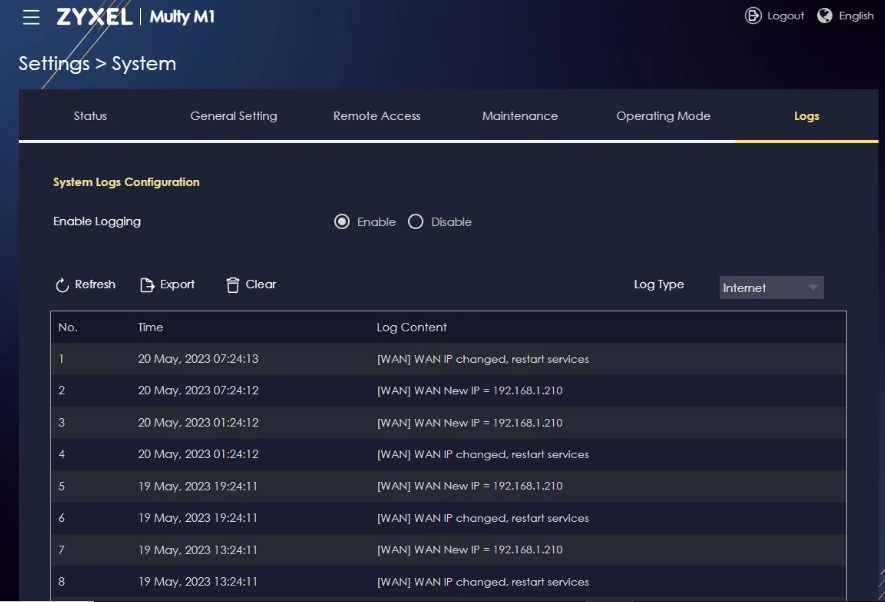Screen dimensions: 885x602
Task: Click the Clear button label
Action: pos(261,284)
